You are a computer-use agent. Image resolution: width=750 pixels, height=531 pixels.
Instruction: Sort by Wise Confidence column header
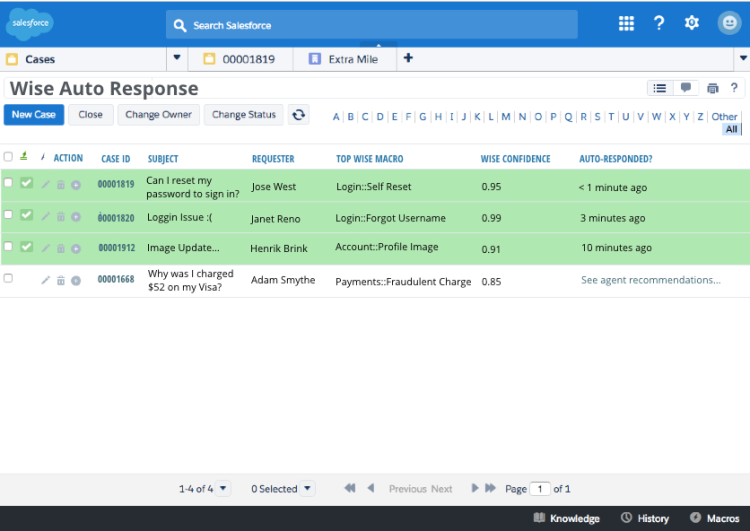[516, 159]
